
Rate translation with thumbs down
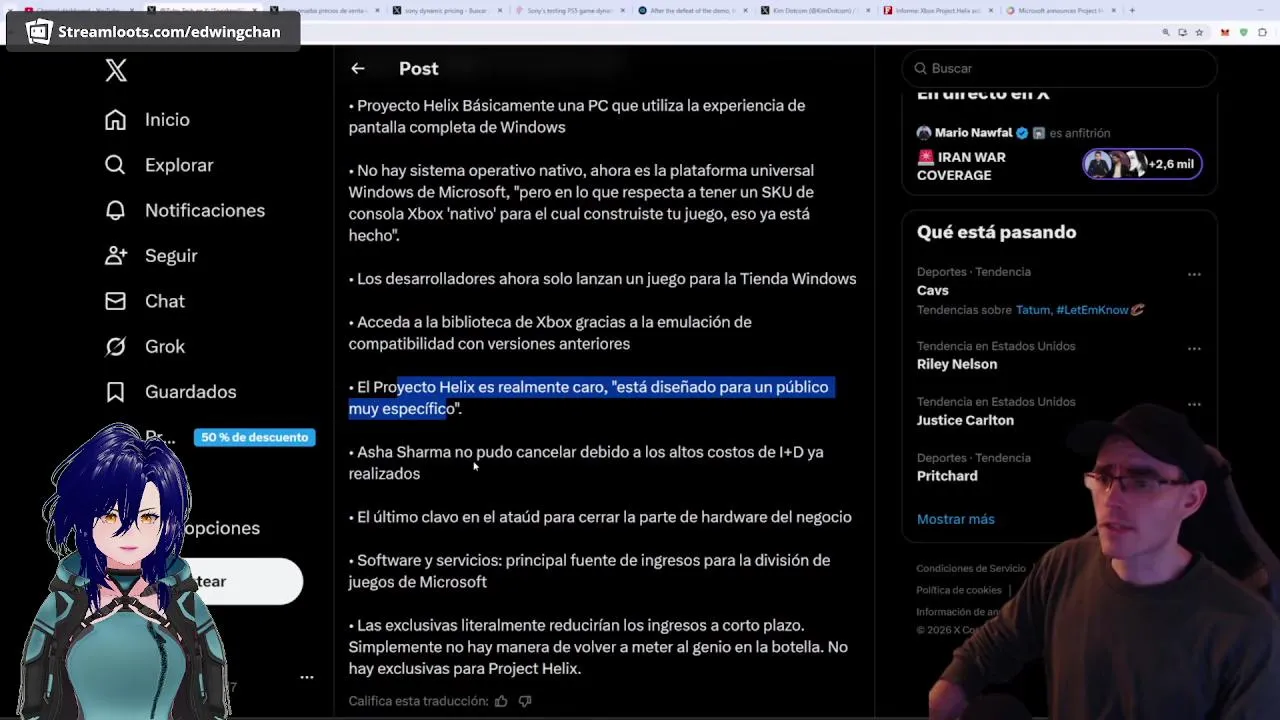pos(525,701)
